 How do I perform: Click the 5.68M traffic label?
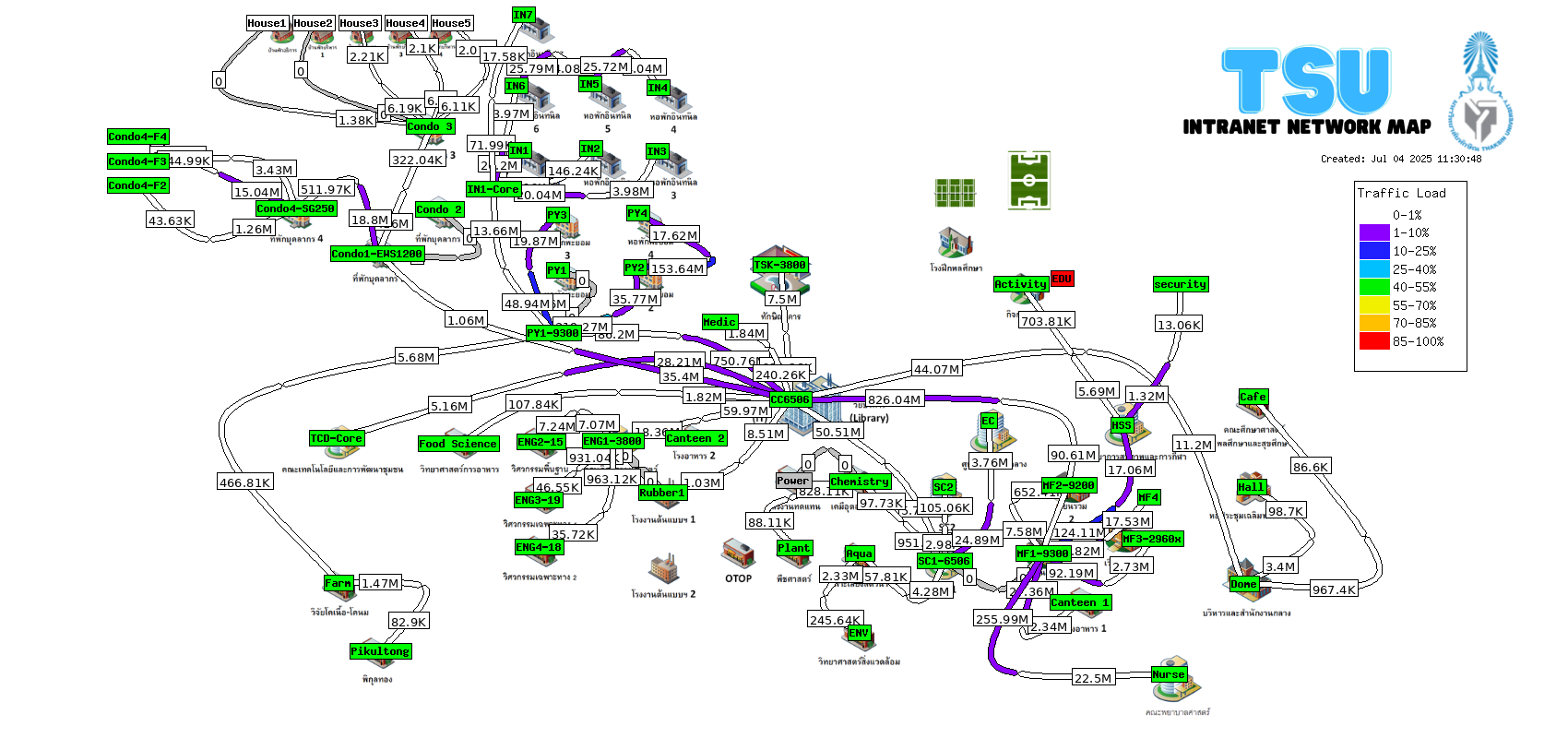[416, 357]
